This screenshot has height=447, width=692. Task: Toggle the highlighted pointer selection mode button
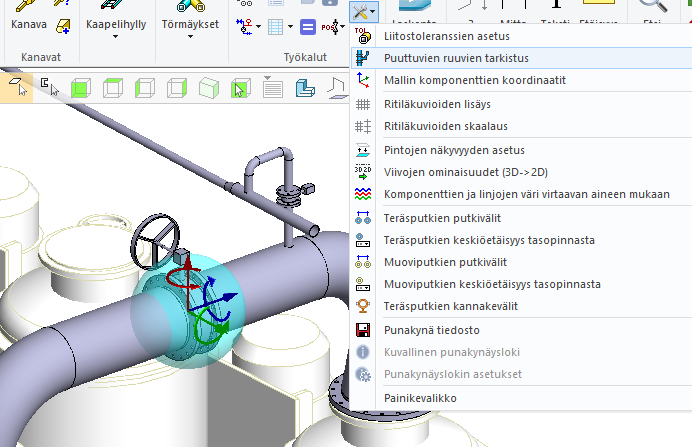tap(17, 89)
